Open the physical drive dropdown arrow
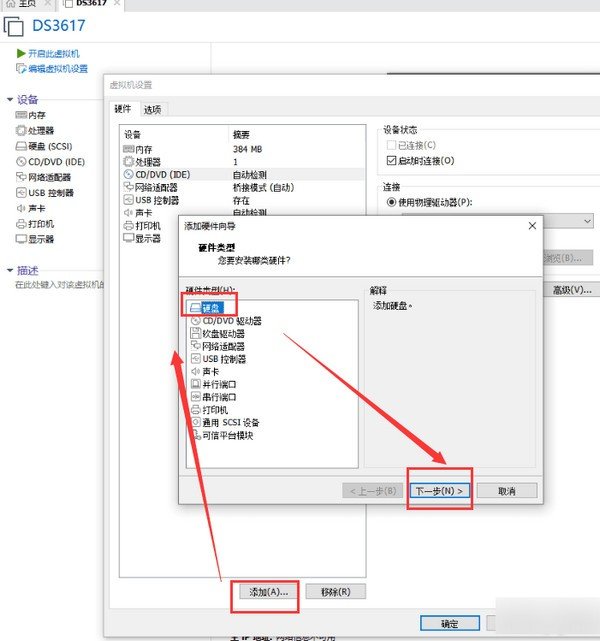 click(x=587, y=221)
